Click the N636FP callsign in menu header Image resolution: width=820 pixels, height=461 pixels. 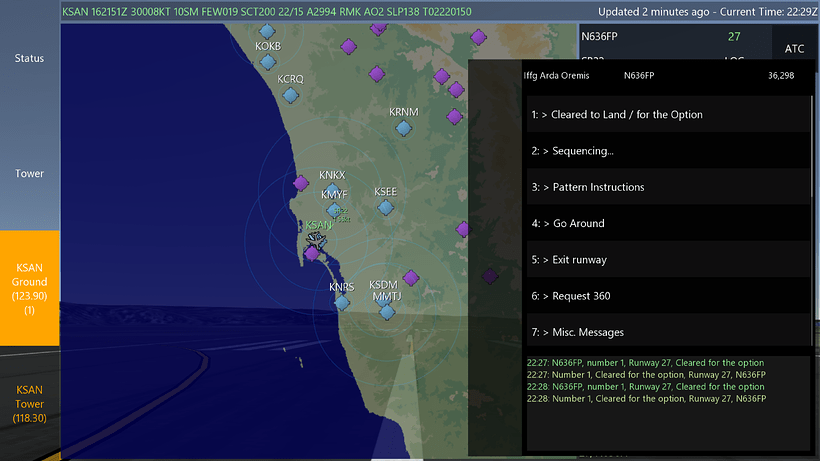point(639,75)
